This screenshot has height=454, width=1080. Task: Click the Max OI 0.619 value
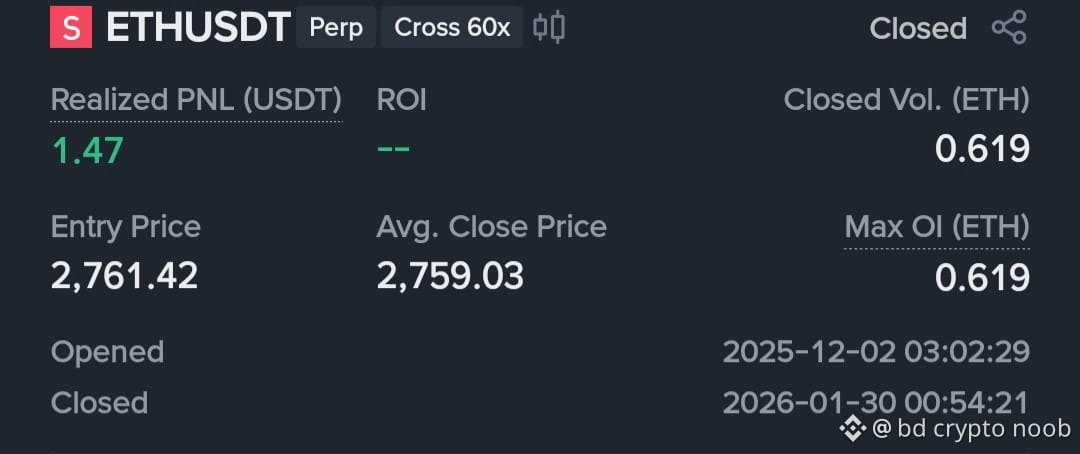982,278
